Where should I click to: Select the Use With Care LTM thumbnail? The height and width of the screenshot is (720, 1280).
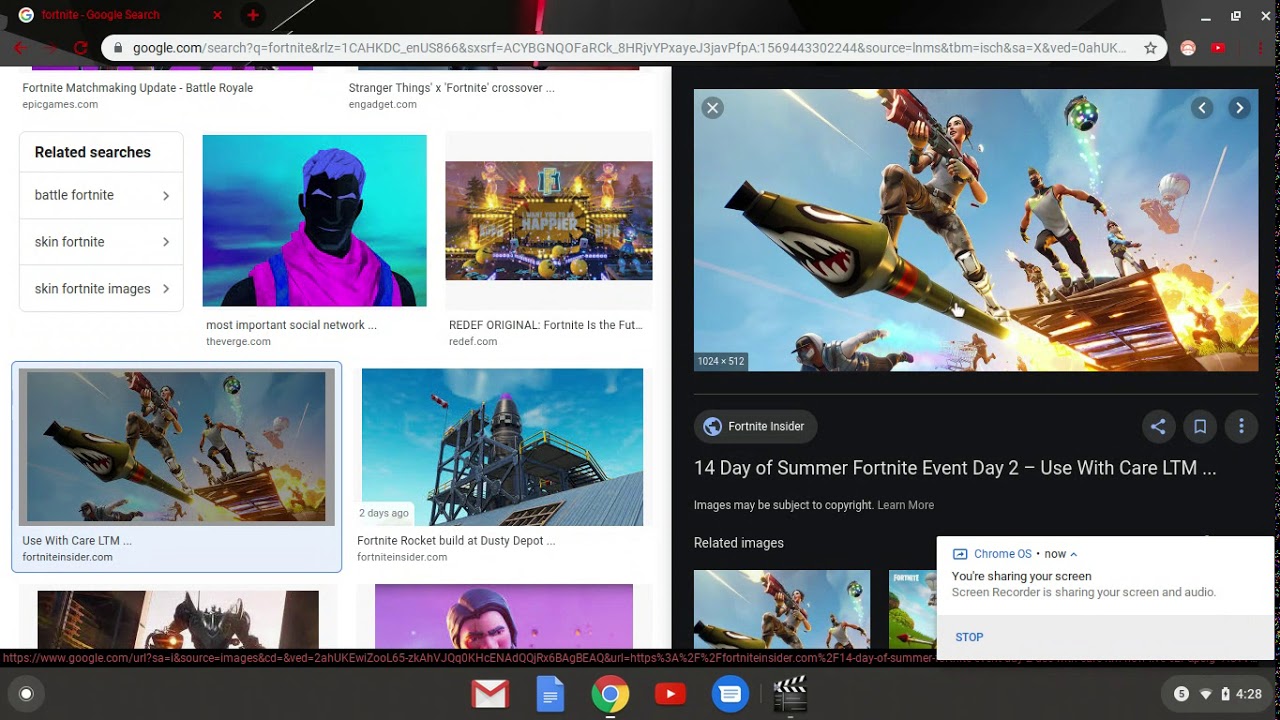point(177,446)
